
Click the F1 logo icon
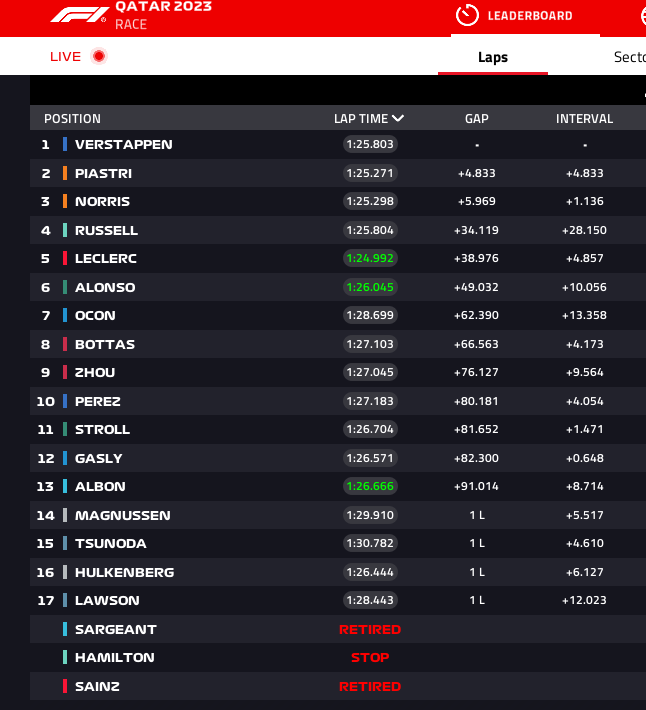click(79, 14)
